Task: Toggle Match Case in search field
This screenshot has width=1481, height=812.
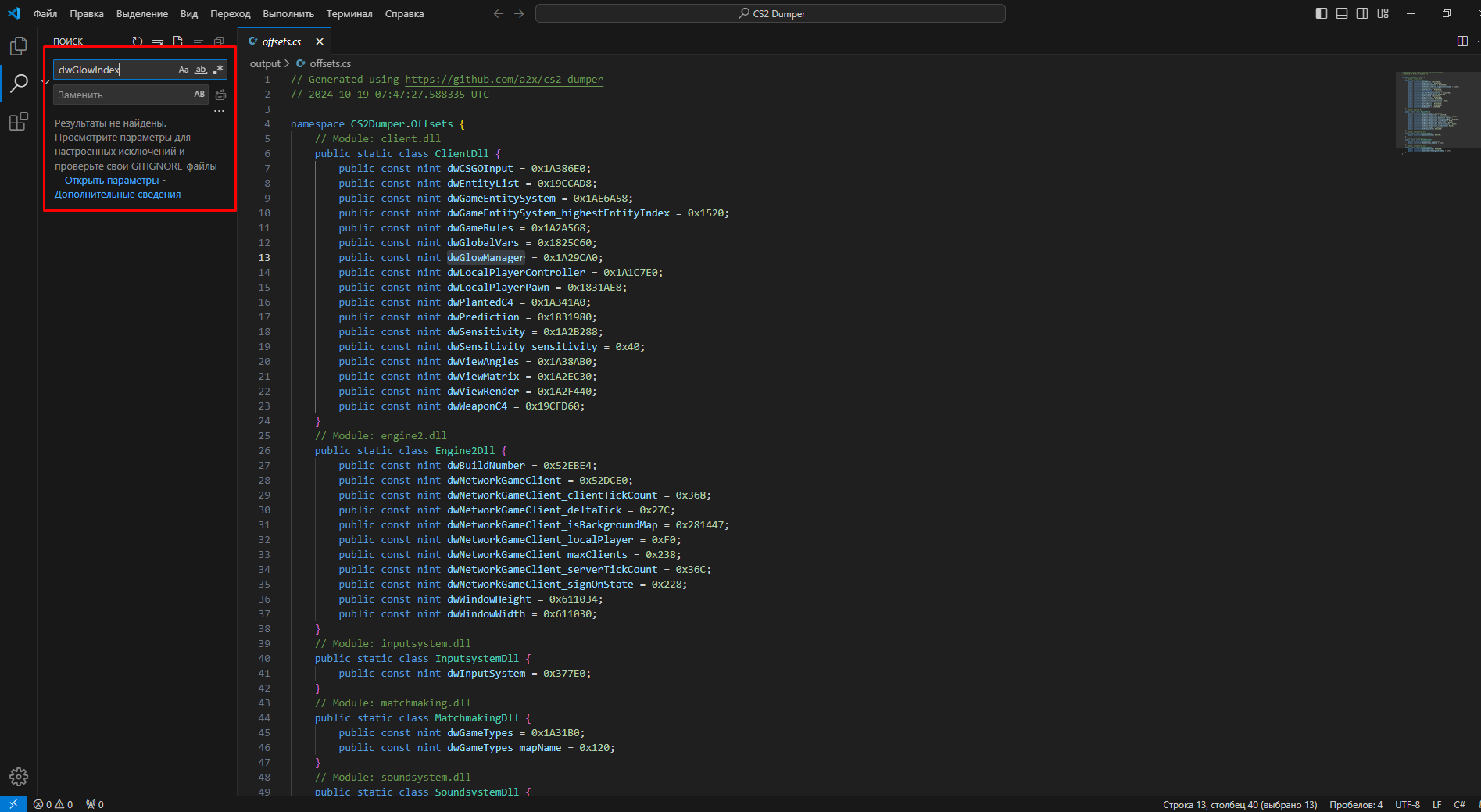Action: 184,70
